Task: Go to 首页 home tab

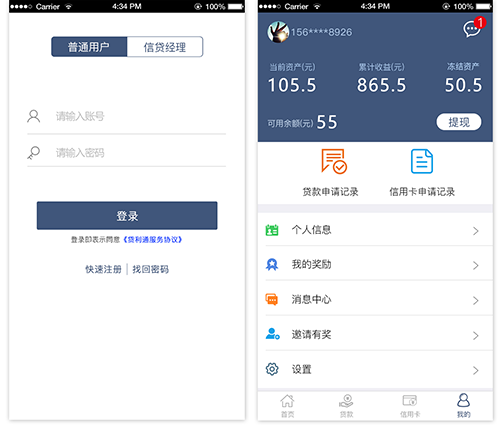Action: pyautogui.click(x=287, y=405)
